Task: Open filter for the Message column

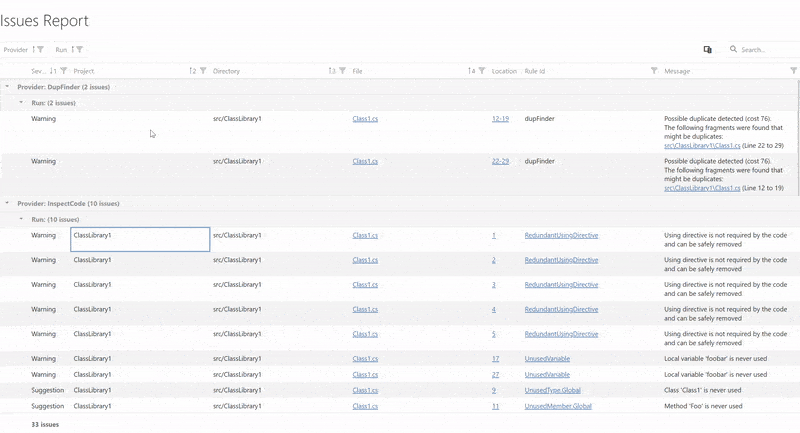Action: point(793,71)
